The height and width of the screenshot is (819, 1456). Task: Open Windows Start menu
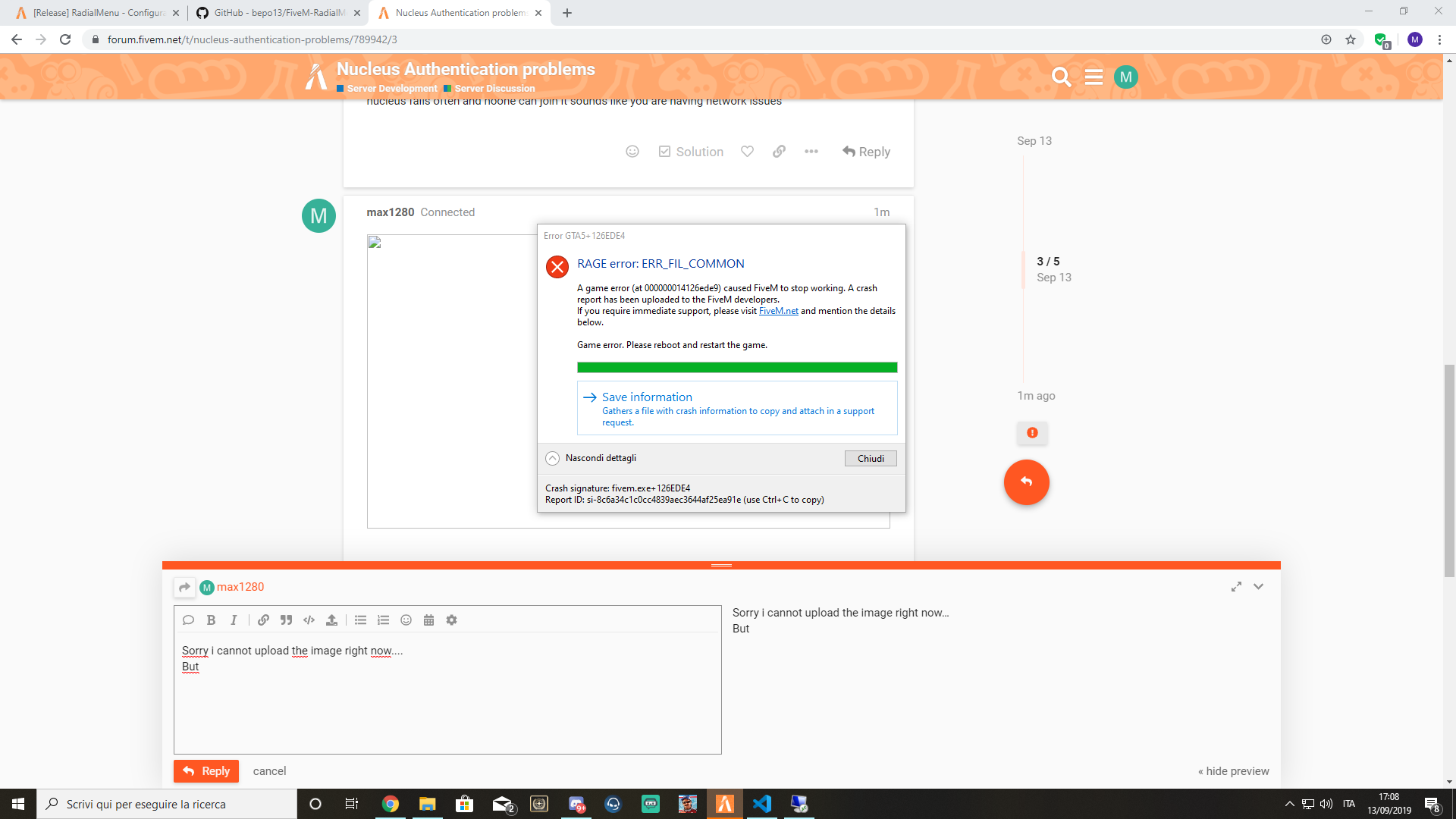(x=18, y=804)
